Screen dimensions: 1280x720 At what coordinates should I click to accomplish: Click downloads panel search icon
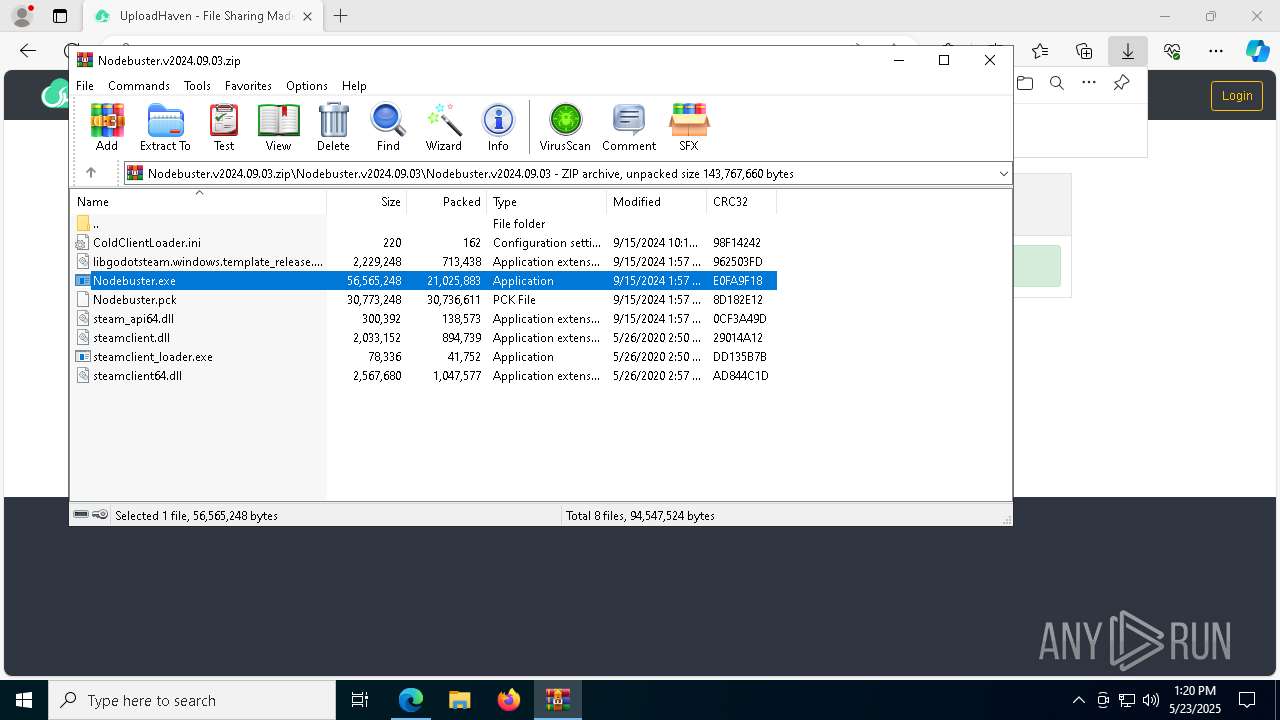[1057, 83]
